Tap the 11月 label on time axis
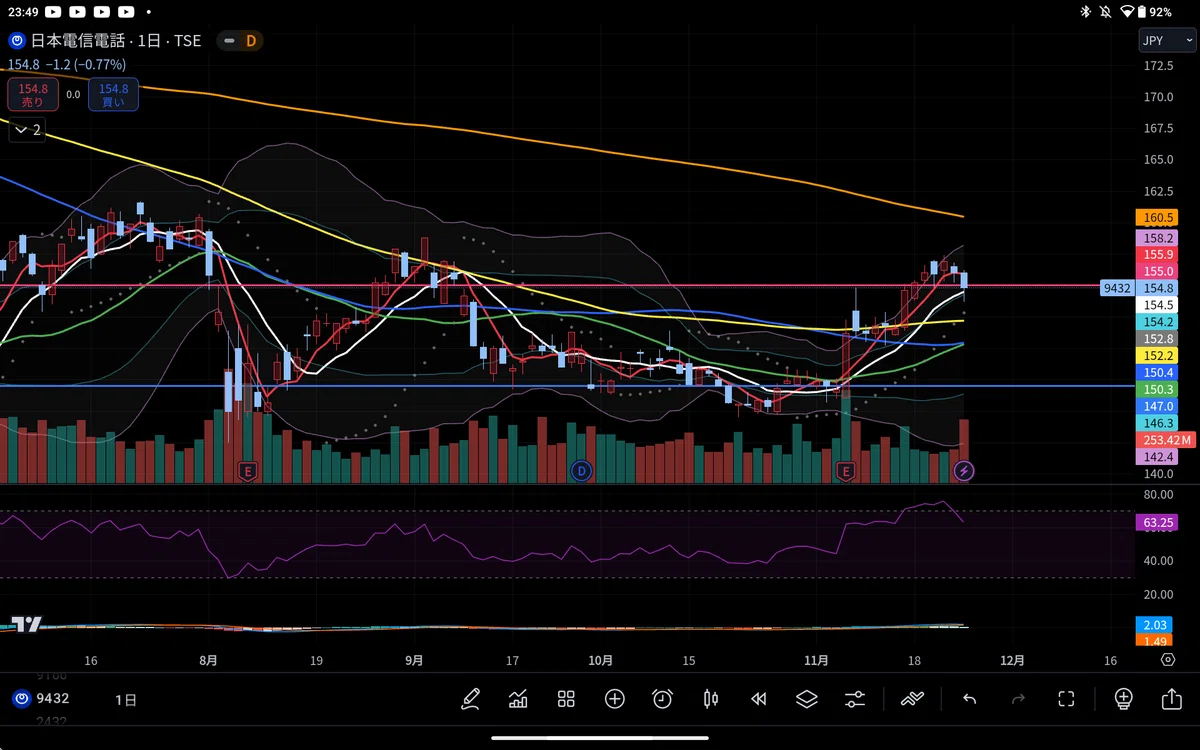This screenshot has width=1200, height=750. pyautogui.click(x=817, y=661)
